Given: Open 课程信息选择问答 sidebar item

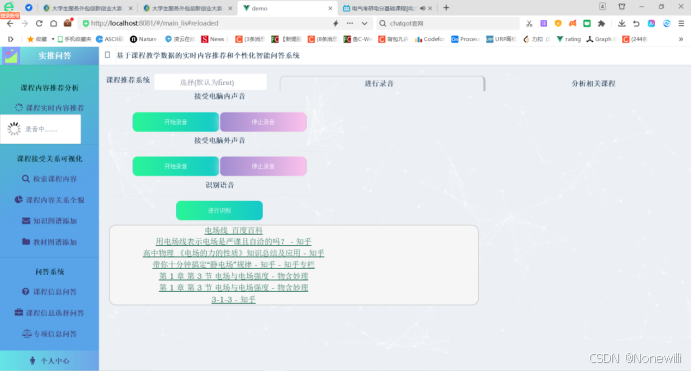Looking at the screenshot, I should [49, 313].
